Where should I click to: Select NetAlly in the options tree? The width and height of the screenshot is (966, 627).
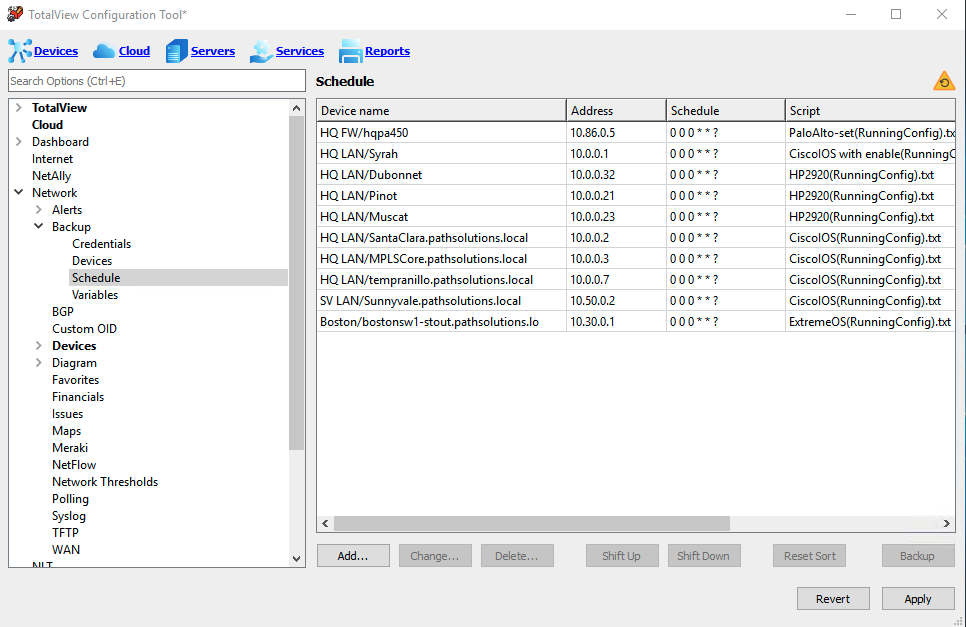click(51, 176)
